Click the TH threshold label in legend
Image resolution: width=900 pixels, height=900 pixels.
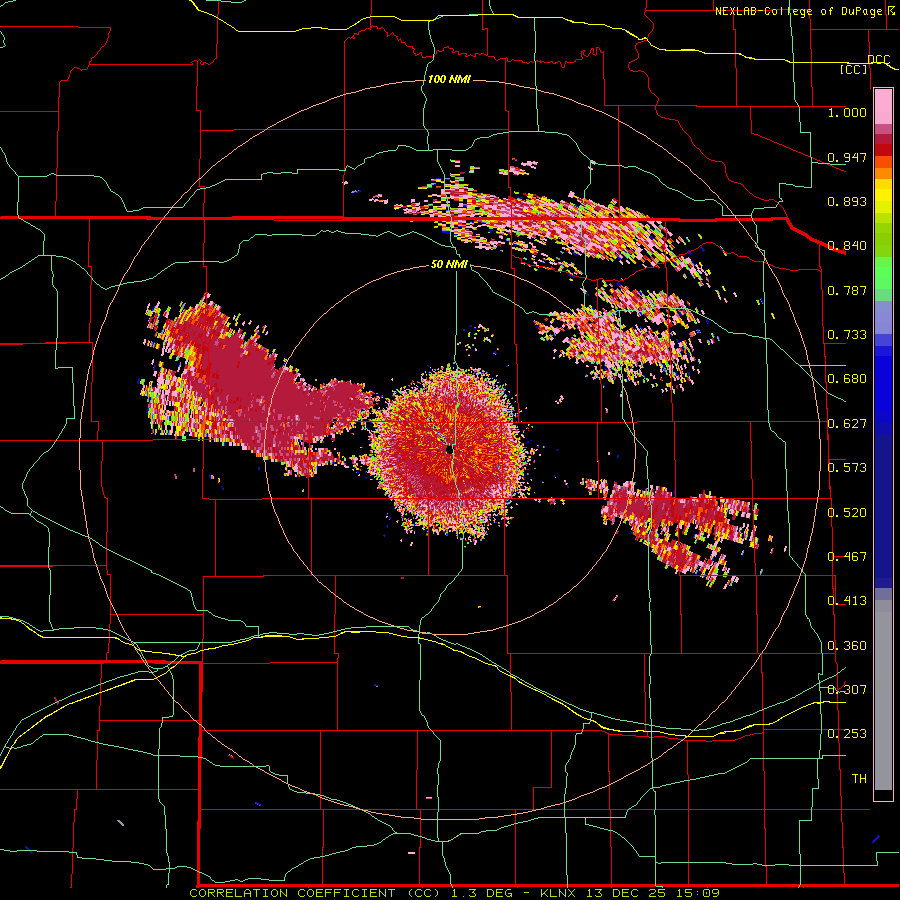click(x=859, y=779)
